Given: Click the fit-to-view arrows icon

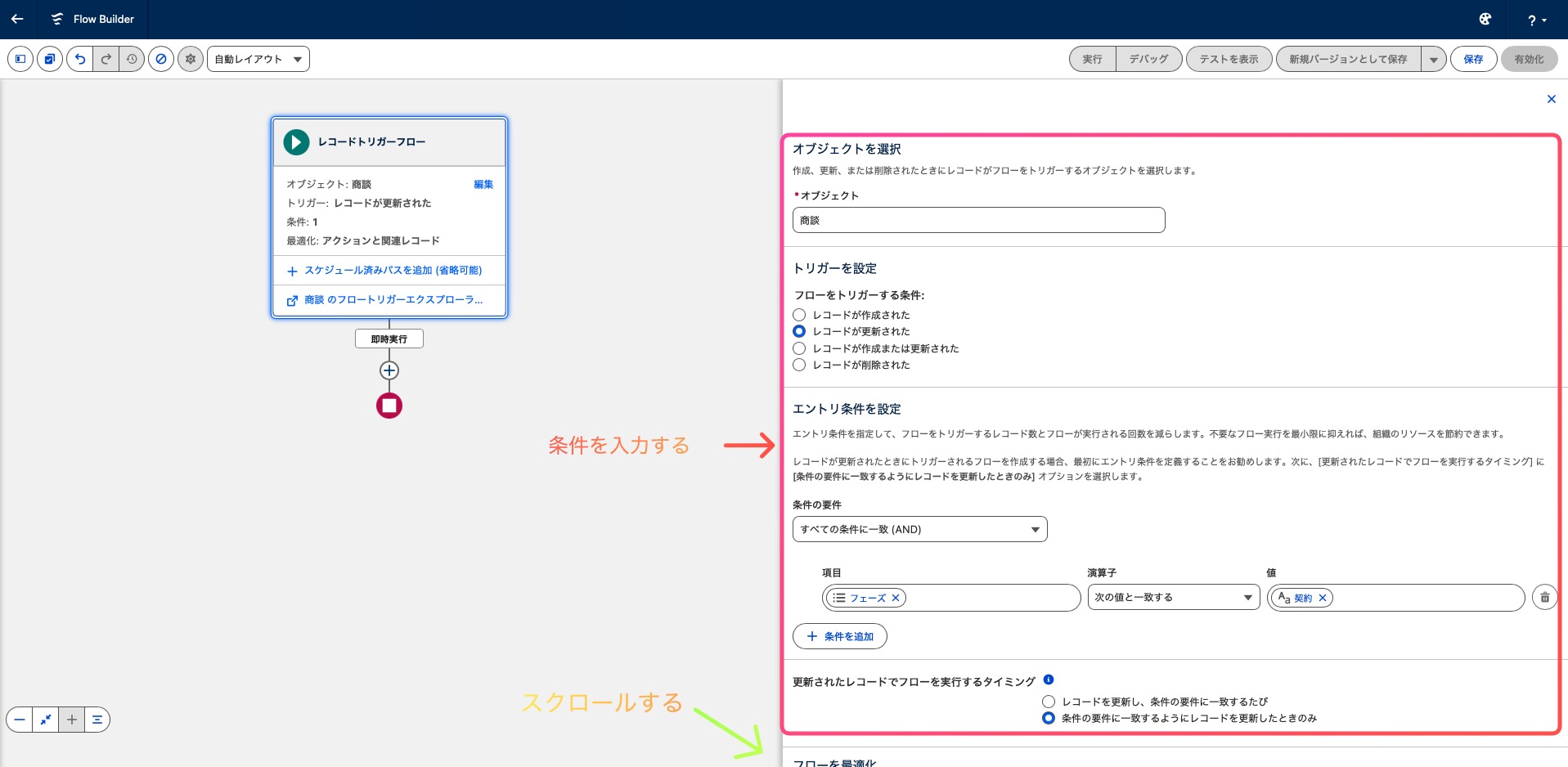Looking at the screenshot, I should [46, 720].
